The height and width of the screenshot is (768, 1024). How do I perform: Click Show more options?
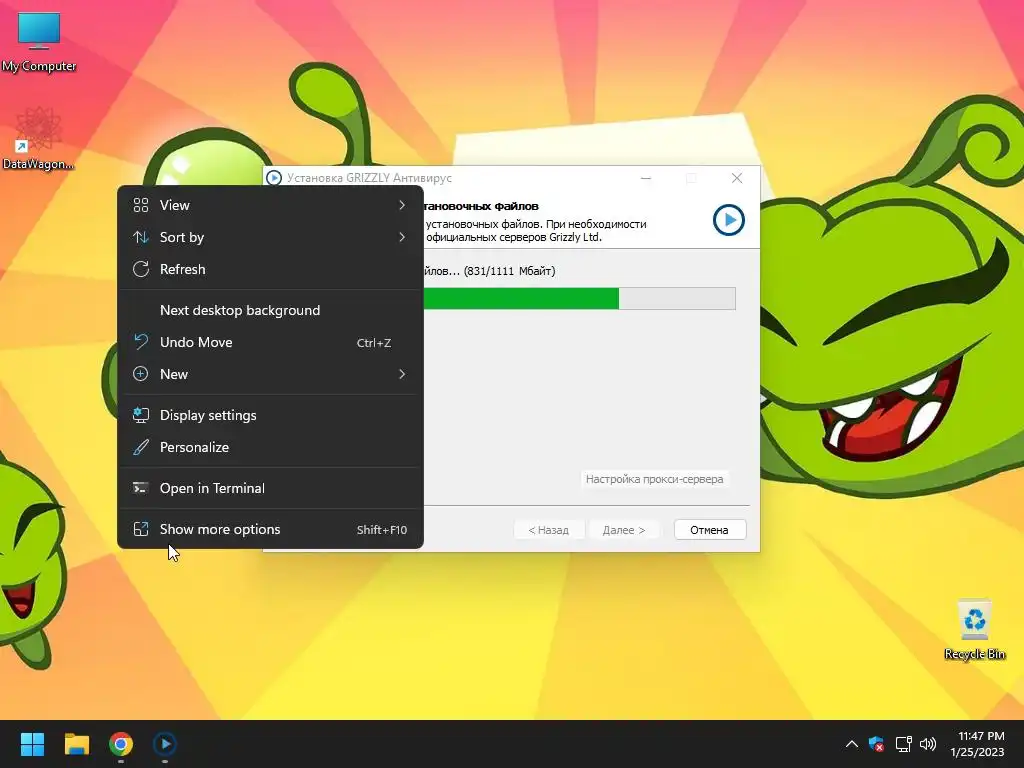[270, 530]
